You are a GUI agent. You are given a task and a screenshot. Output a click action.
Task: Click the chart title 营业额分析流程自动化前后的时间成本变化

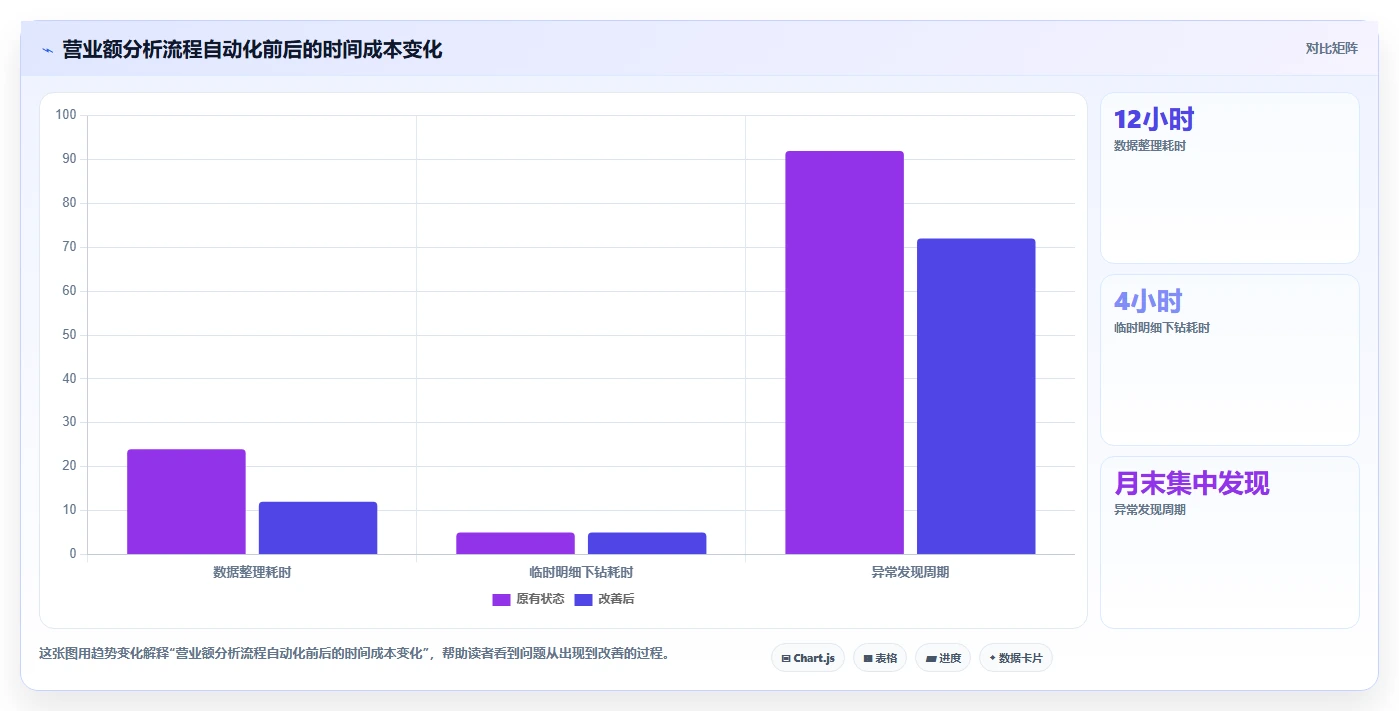pyautogui.click(x=252, y=49)
